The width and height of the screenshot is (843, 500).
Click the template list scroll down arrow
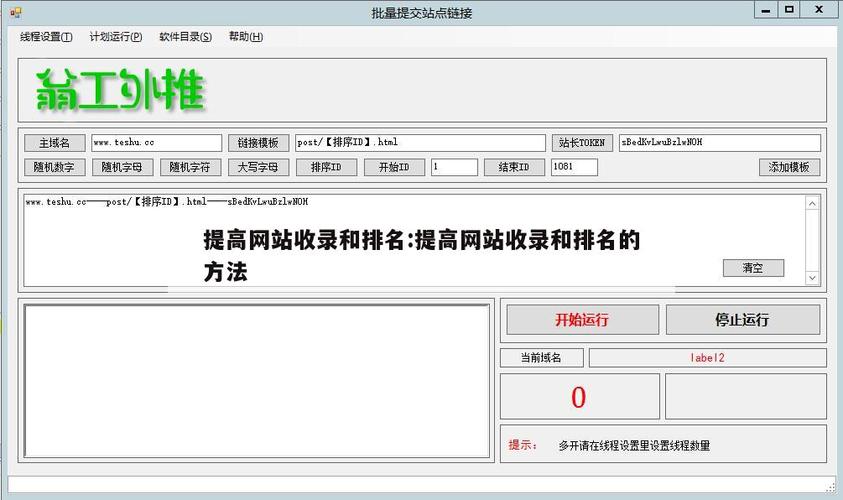[812, 278]
